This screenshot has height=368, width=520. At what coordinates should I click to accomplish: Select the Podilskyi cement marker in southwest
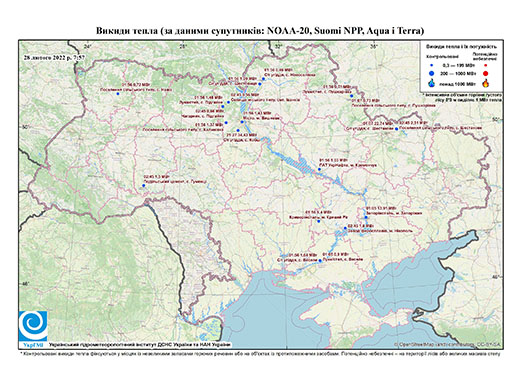[144, 185]
